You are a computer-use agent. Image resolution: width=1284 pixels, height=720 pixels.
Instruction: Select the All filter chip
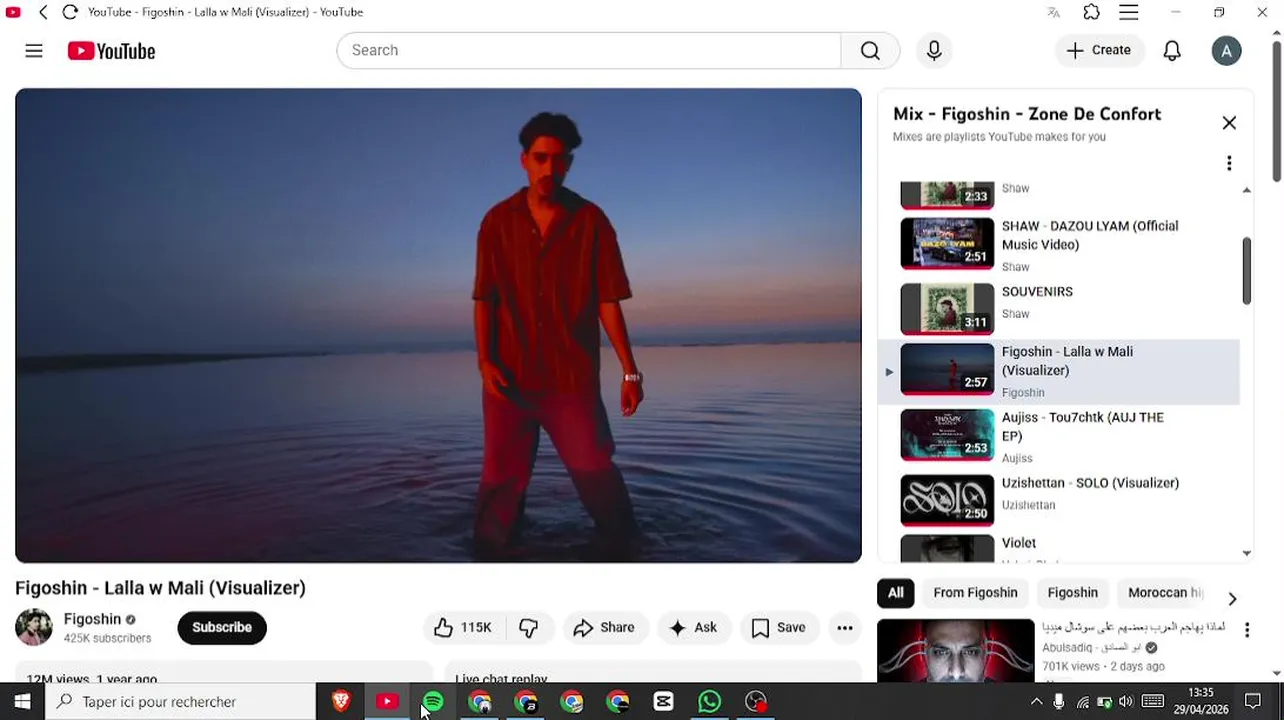[x=896, y=592]
